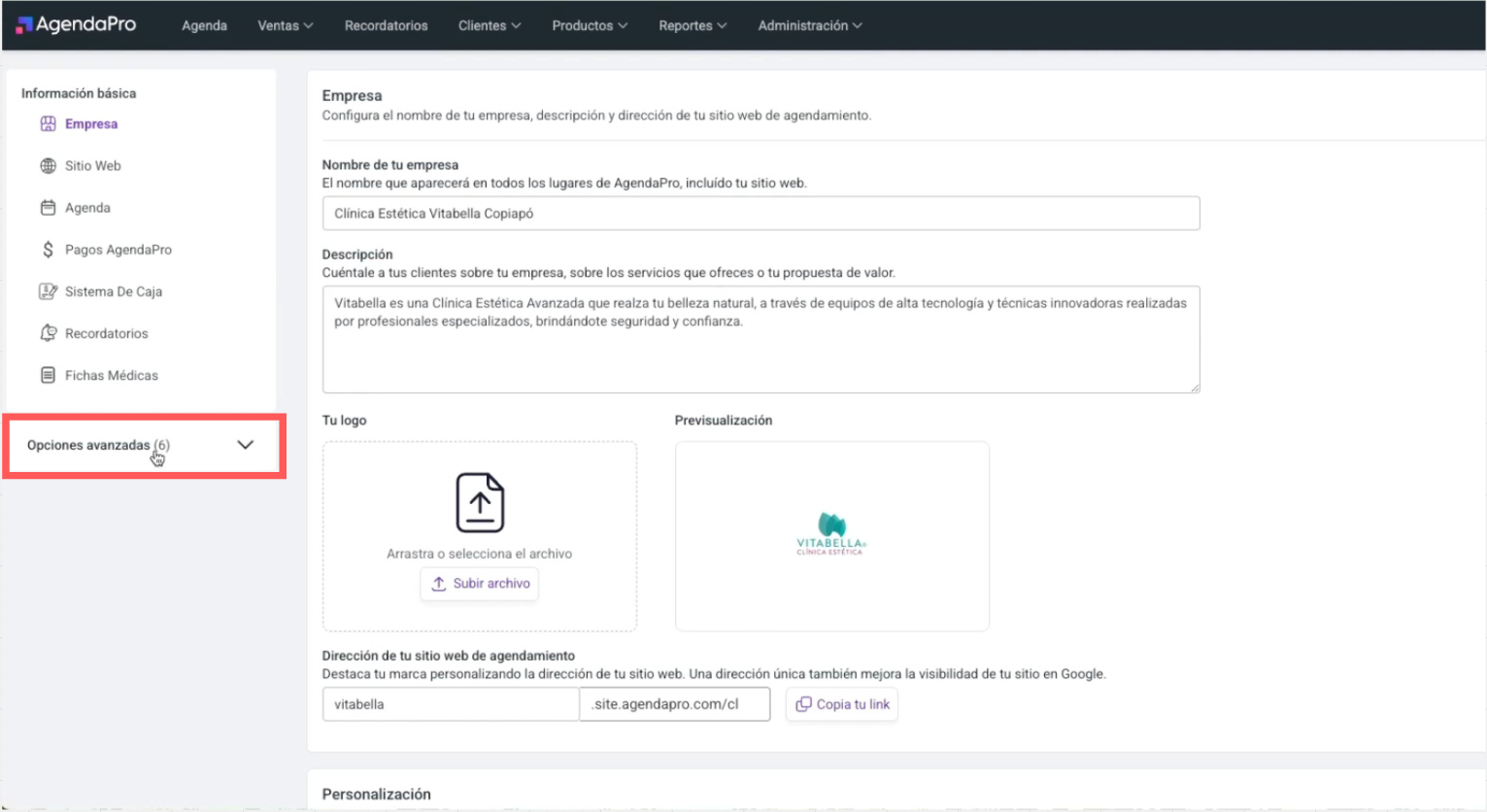This screenshot has height=812, width=1487.
Task: Open Pagos AgendaPro dollar icon
Action: (x=48, y=250)
